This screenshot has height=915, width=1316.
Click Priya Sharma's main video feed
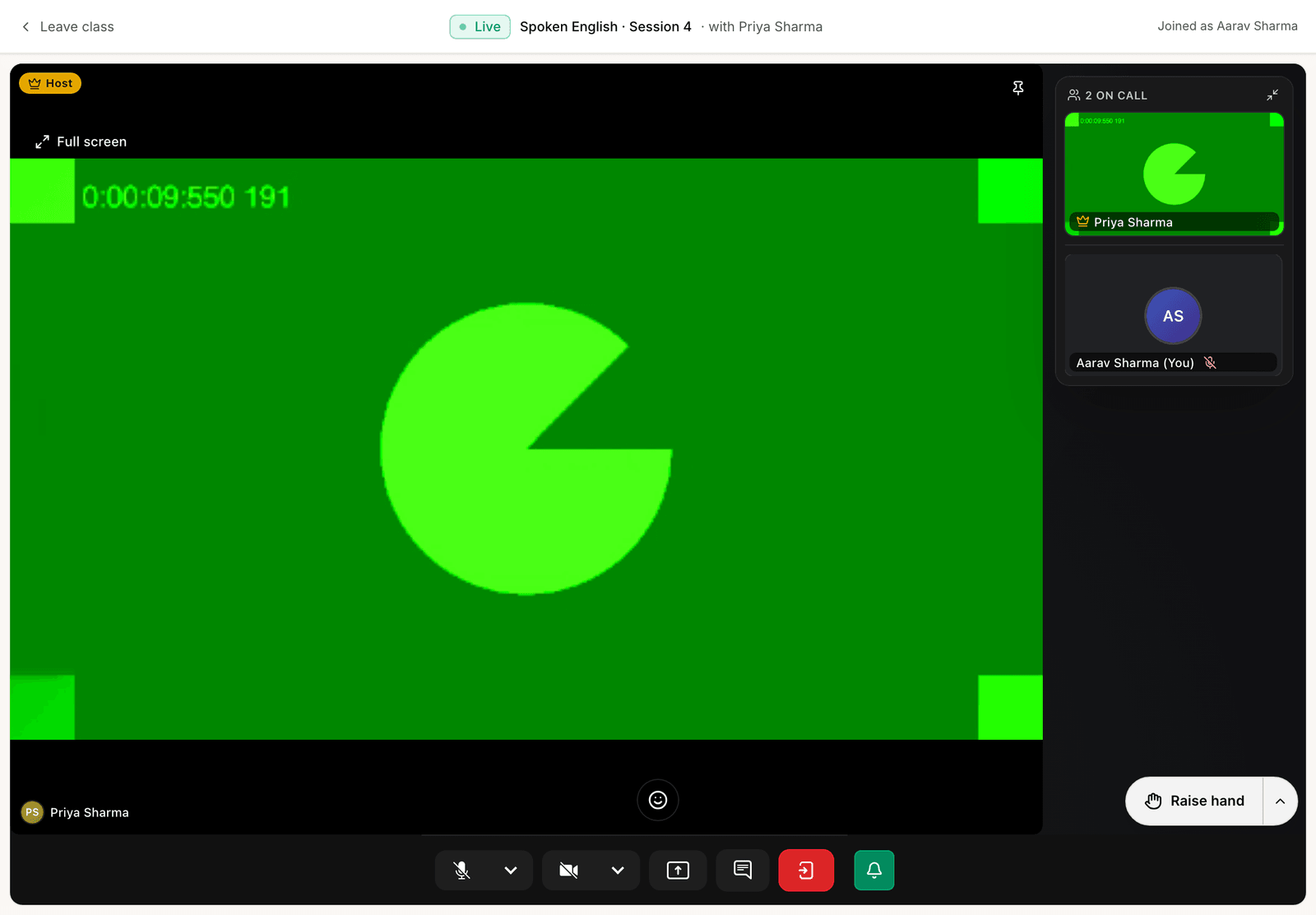pos(526,449)
